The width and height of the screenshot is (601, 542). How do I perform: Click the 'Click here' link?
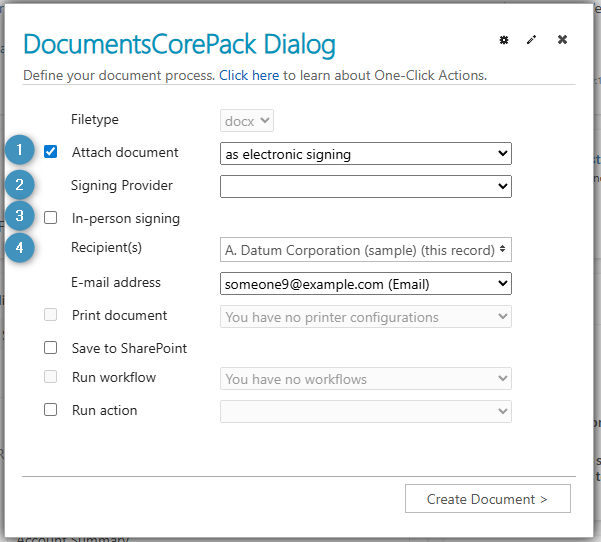(249, 76)
